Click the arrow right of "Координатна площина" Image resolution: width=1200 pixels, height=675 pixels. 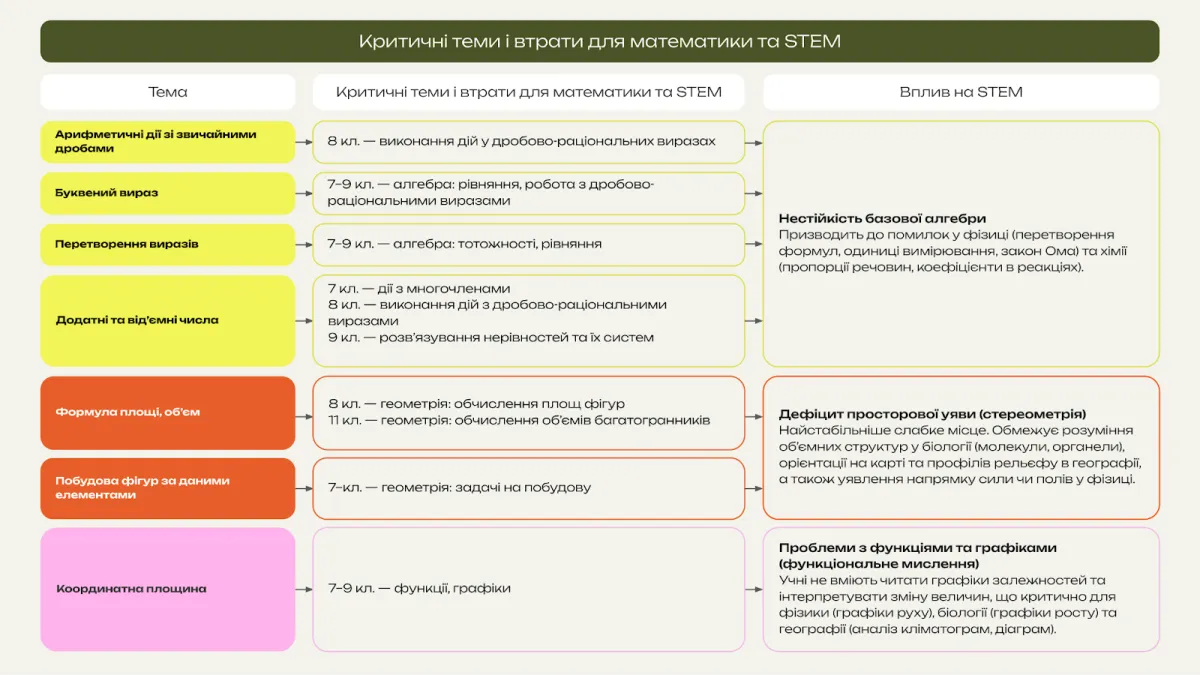pyautogui.click(x=304, y=589)
